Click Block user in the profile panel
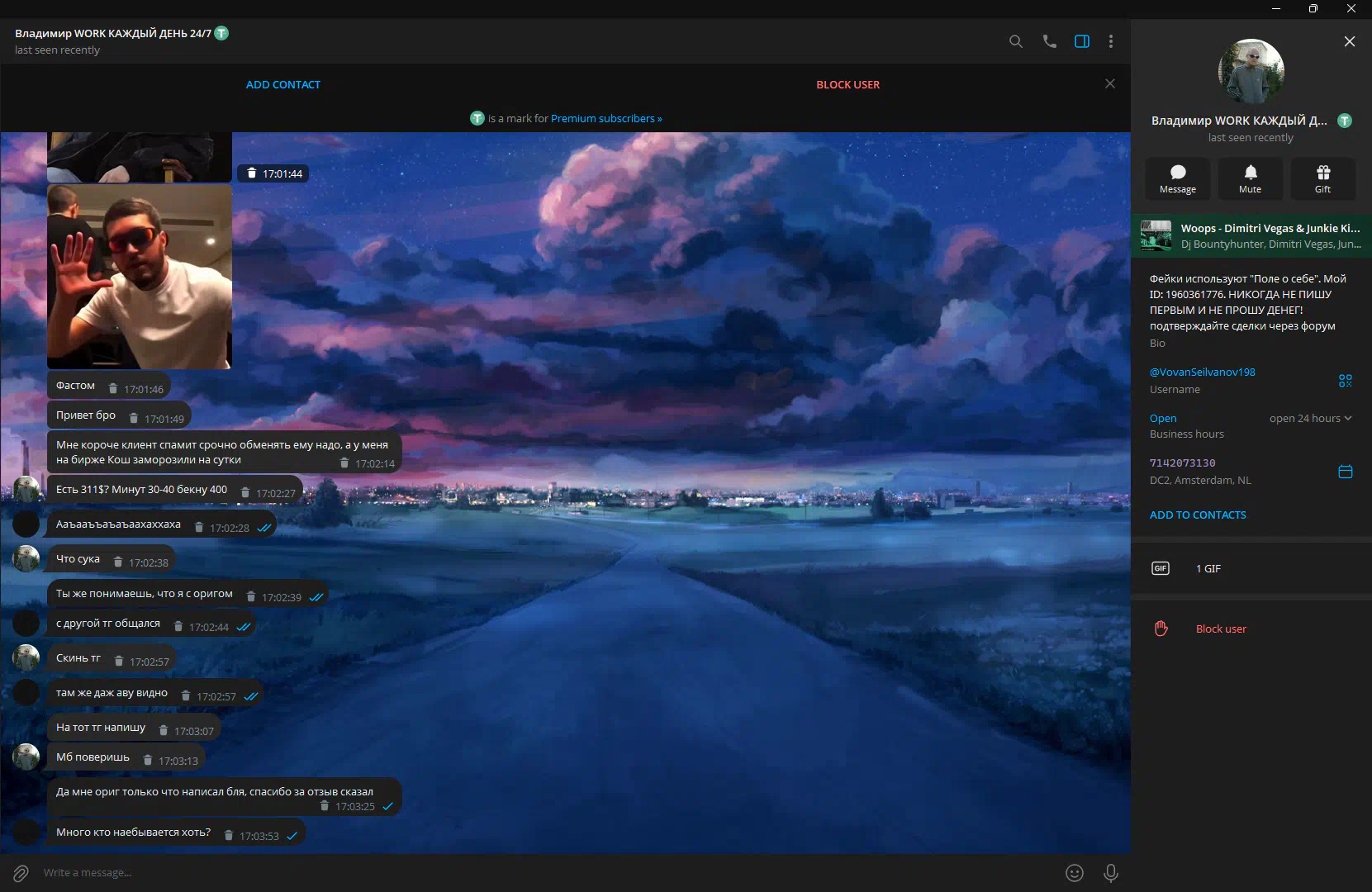 tap(1221, 629)
